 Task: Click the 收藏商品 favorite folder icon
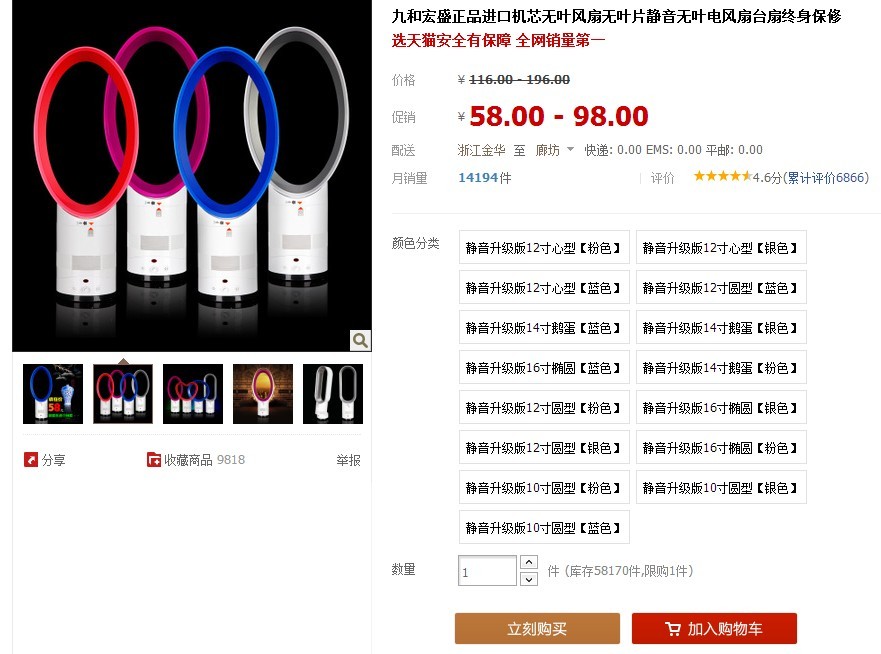(x=153, y=460)
